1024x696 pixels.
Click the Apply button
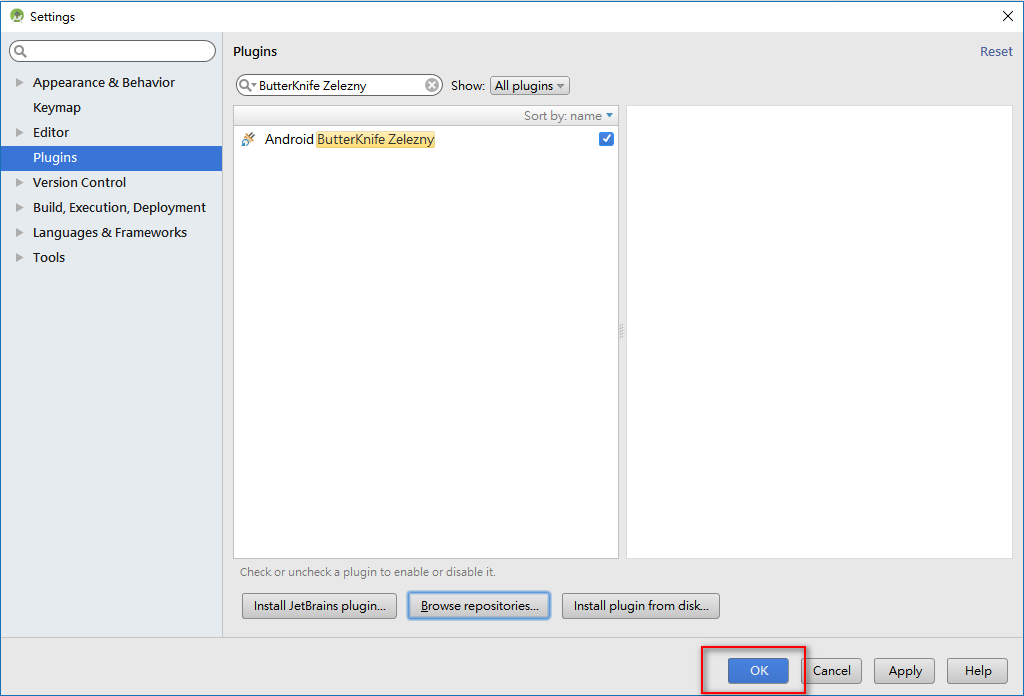[x=904, y=671]
